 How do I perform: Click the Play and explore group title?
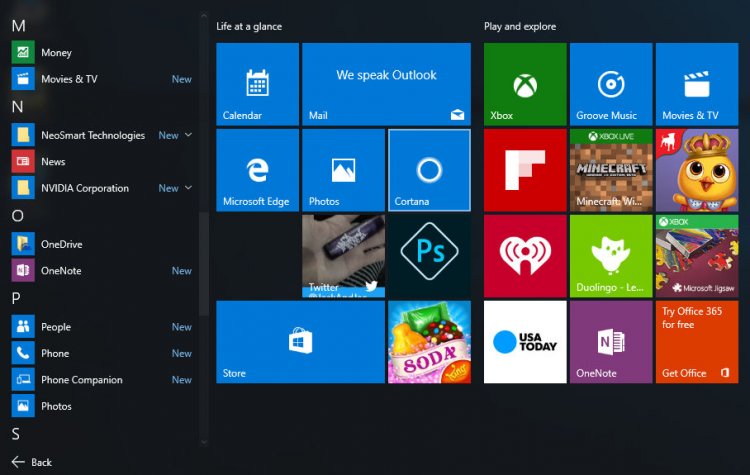tap(520, 26)
